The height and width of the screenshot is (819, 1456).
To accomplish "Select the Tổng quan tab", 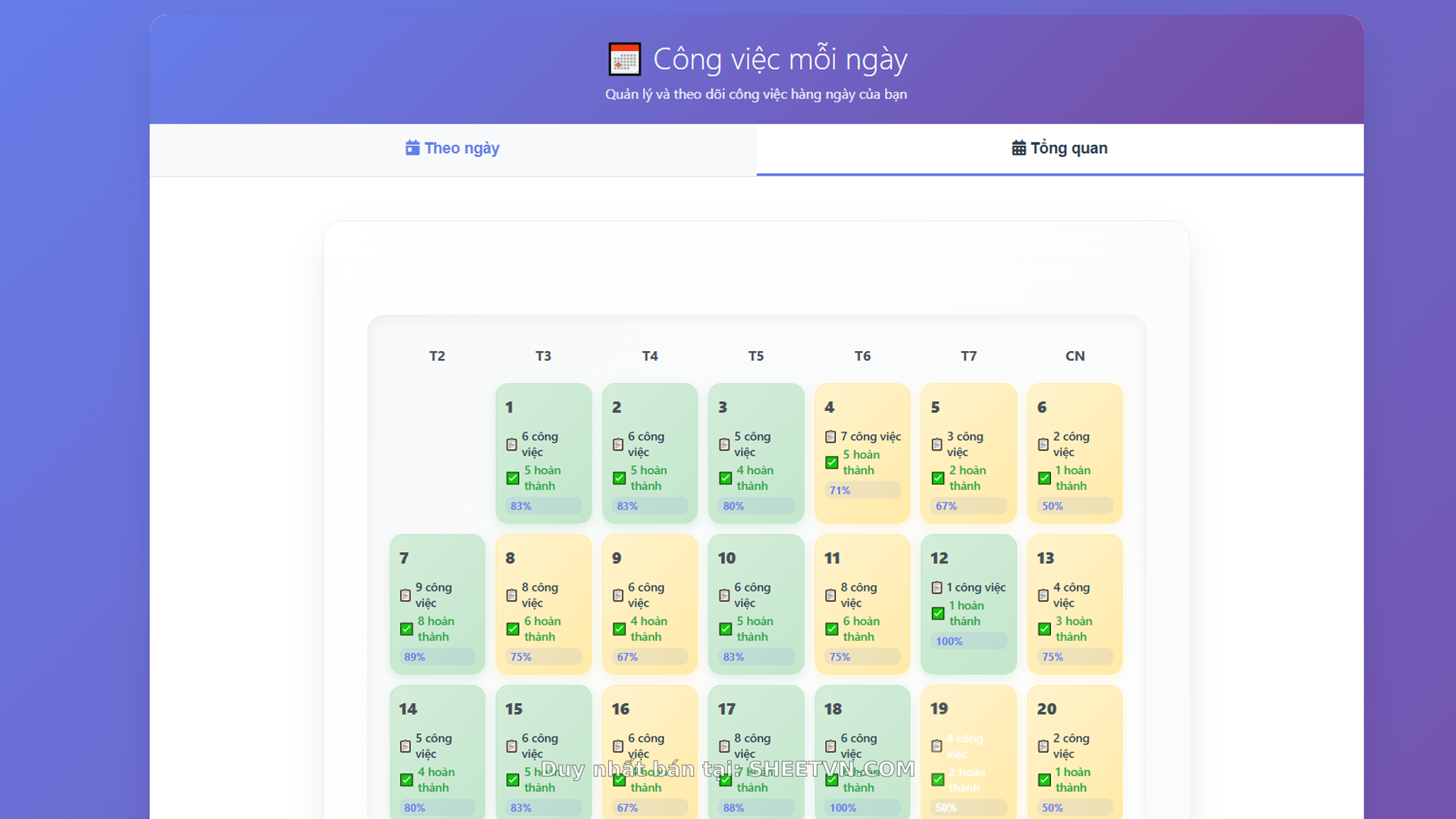I will coord(1059,149).
